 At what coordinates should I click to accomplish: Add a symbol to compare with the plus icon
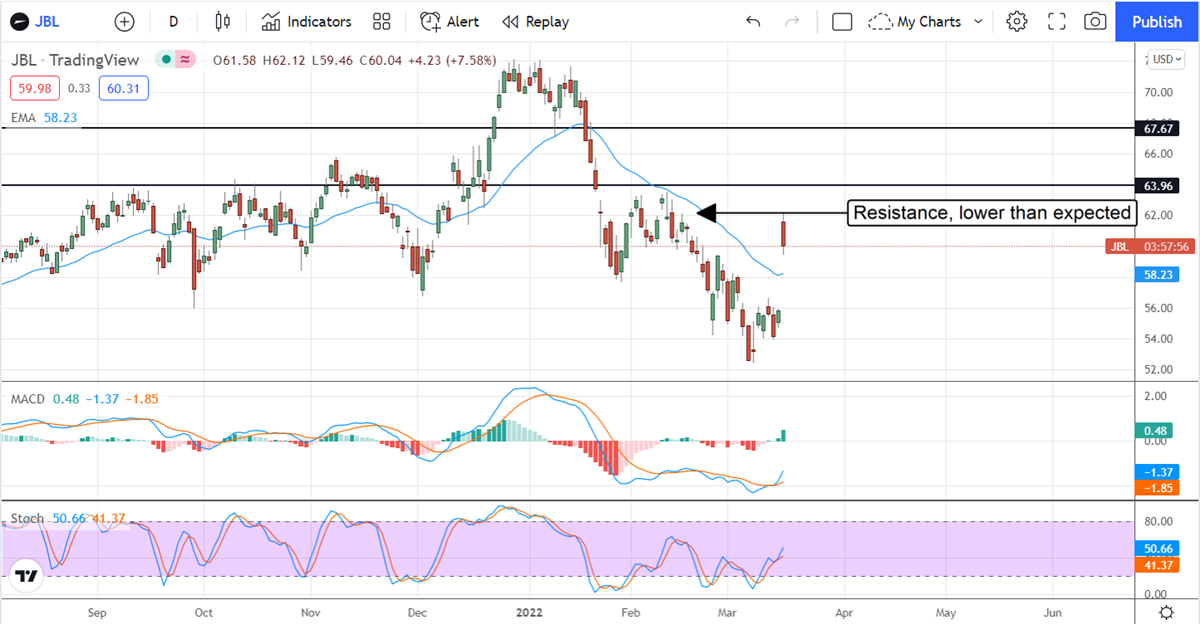click(124, 21)
